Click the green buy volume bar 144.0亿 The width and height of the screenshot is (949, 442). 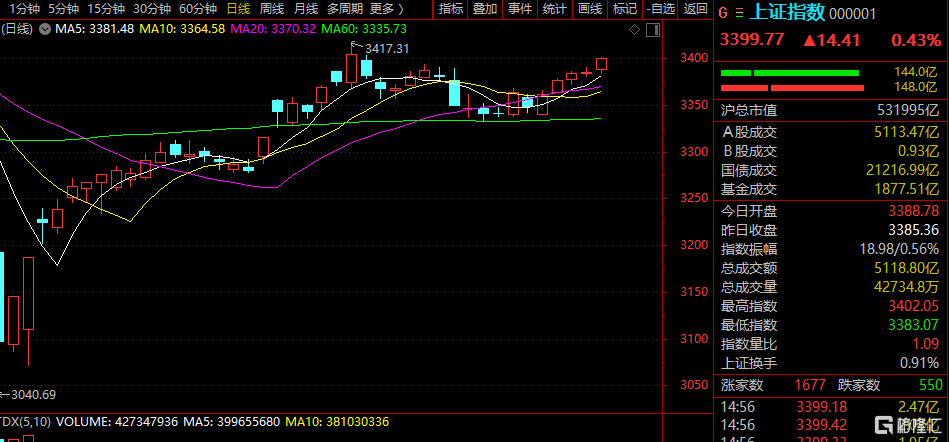(x=789, y=73)
